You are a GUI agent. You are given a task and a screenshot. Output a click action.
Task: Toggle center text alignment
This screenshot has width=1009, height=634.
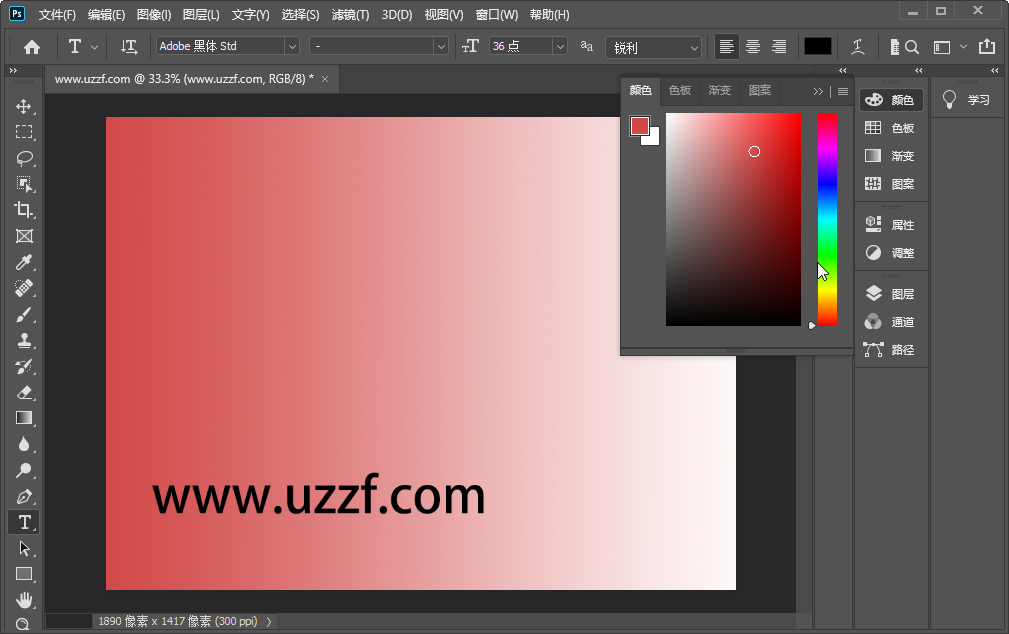point(752,46)
